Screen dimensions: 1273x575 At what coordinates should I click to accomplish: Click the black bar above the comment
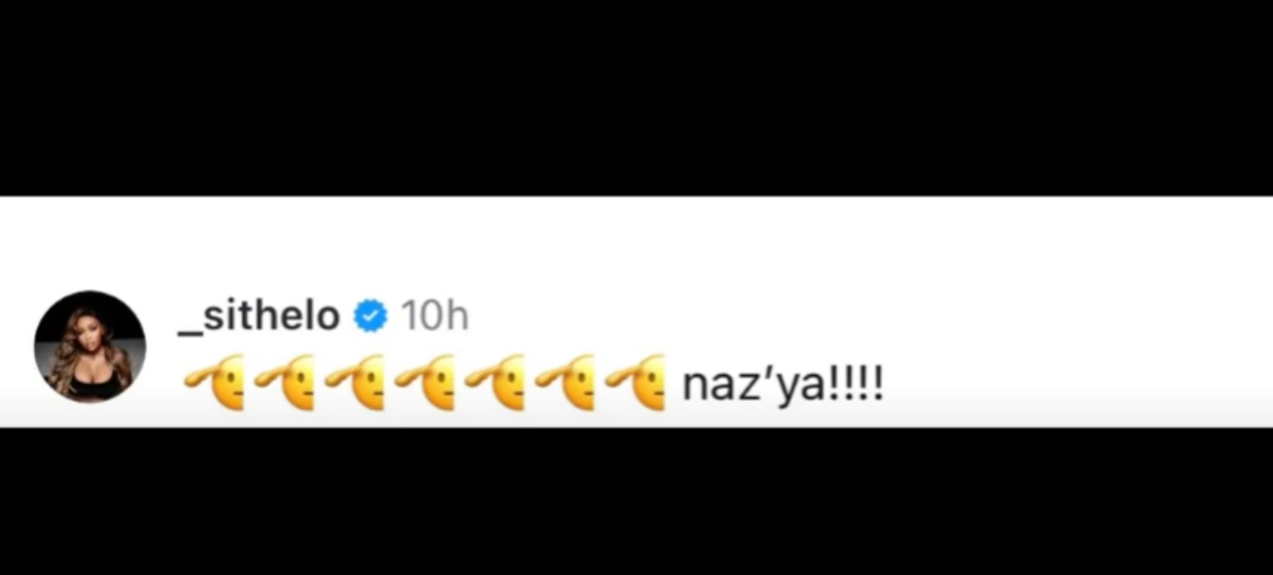(x=636, y=97)
